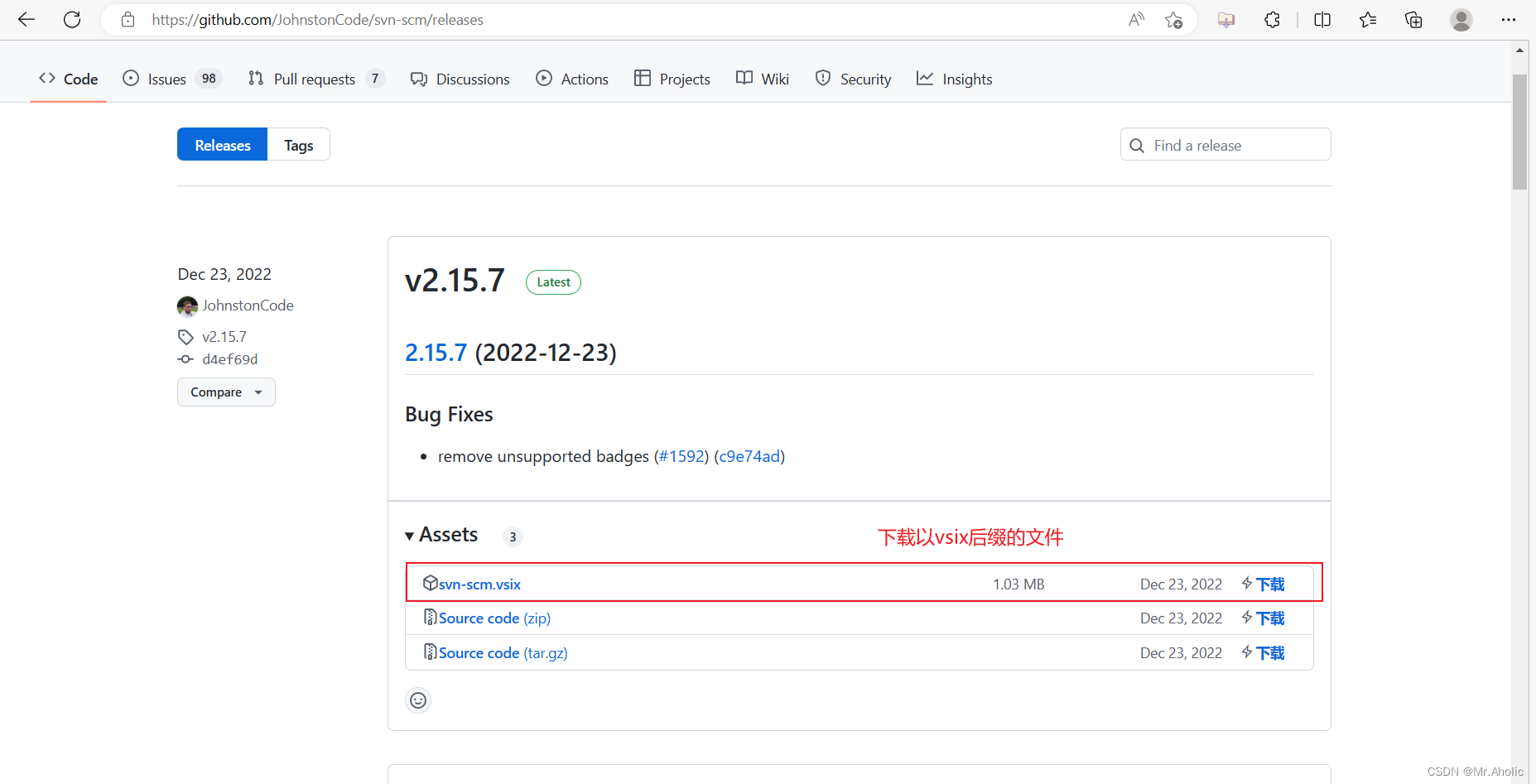Open the browser extensions puzzle icon
Screen dimensions: 1536x784
coord(1273,20)
